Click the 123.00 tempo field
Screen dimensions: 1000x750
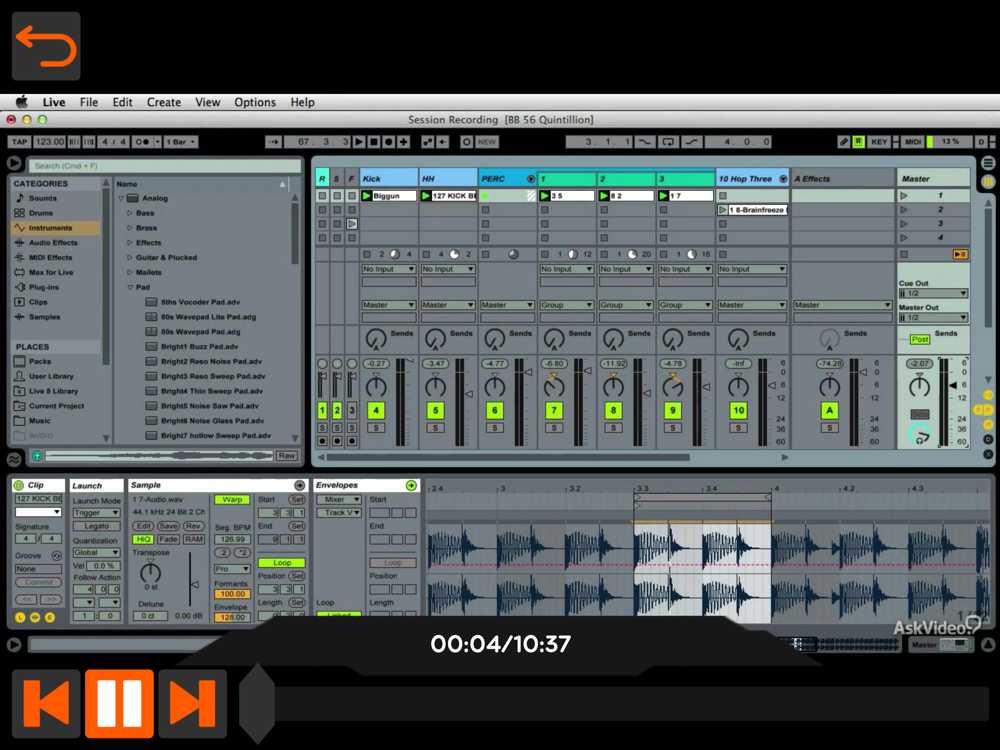click(x=49, y=142)
